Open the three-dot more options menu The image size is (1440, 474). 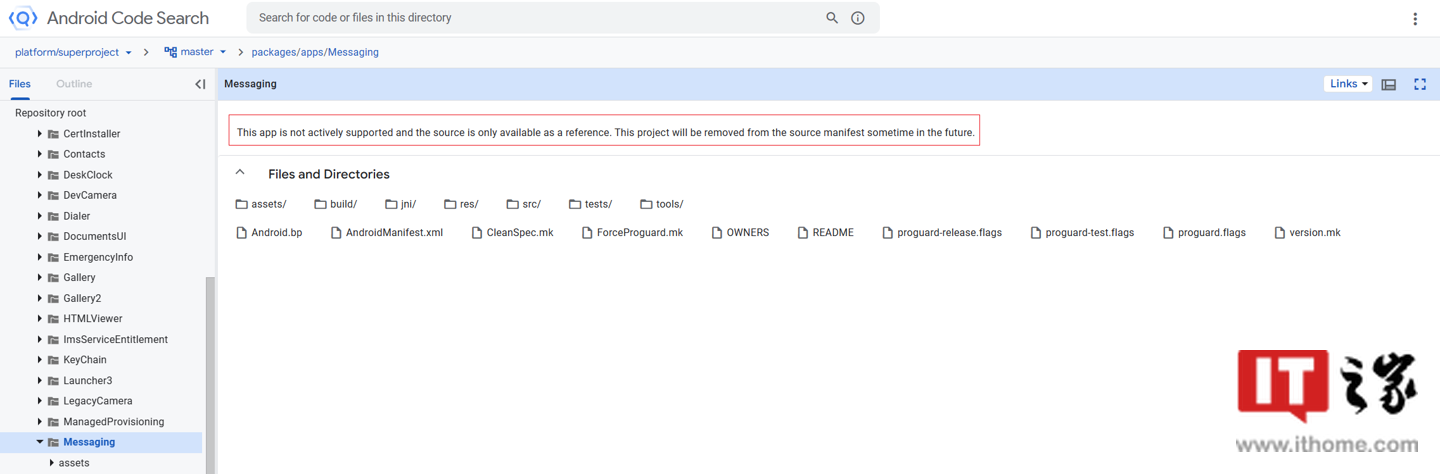point(1415,18)
